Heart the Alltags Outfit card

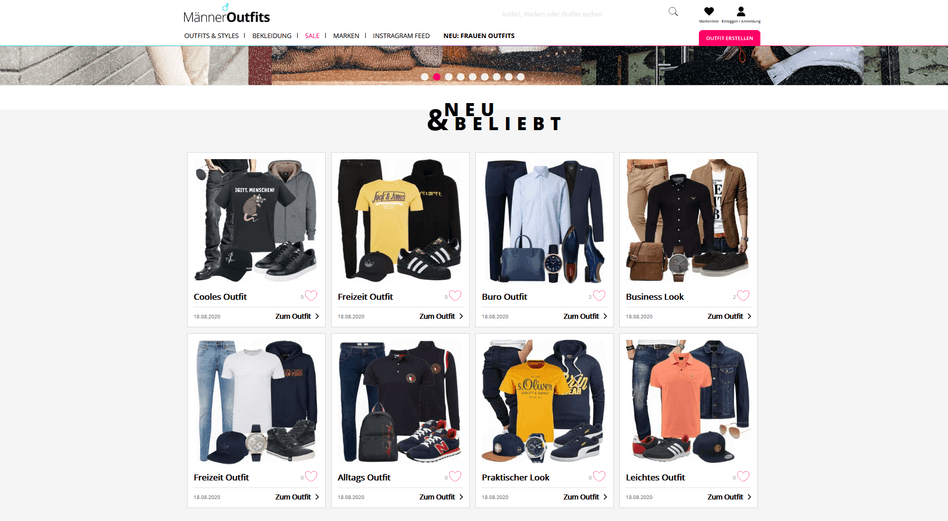(x=455, y=476)
